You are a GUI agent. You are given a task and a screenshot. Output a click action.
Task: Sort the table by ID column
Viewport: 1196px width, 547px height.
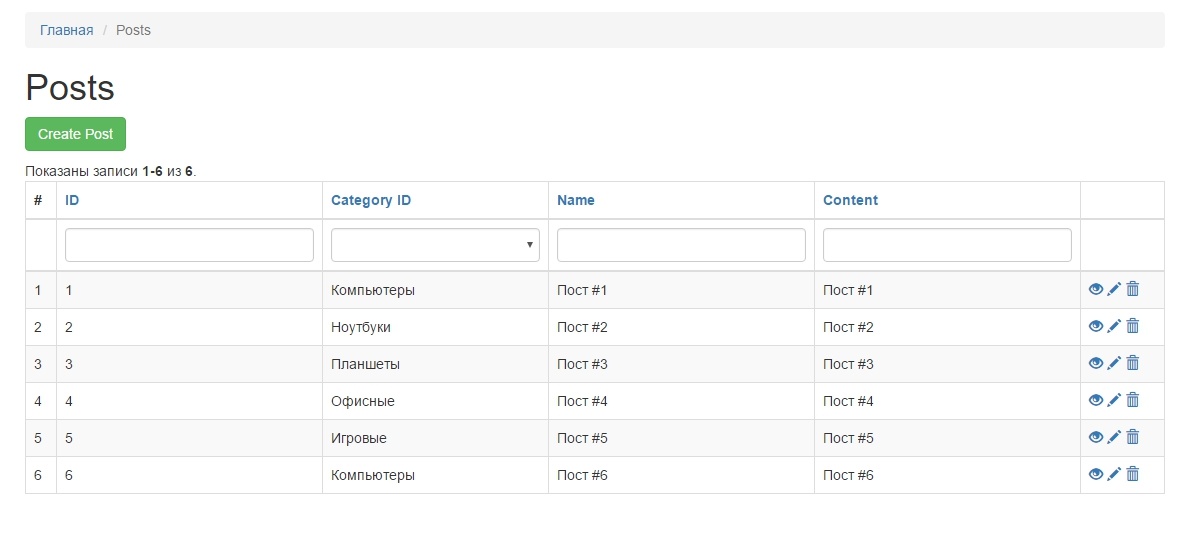tap(72, 200)
